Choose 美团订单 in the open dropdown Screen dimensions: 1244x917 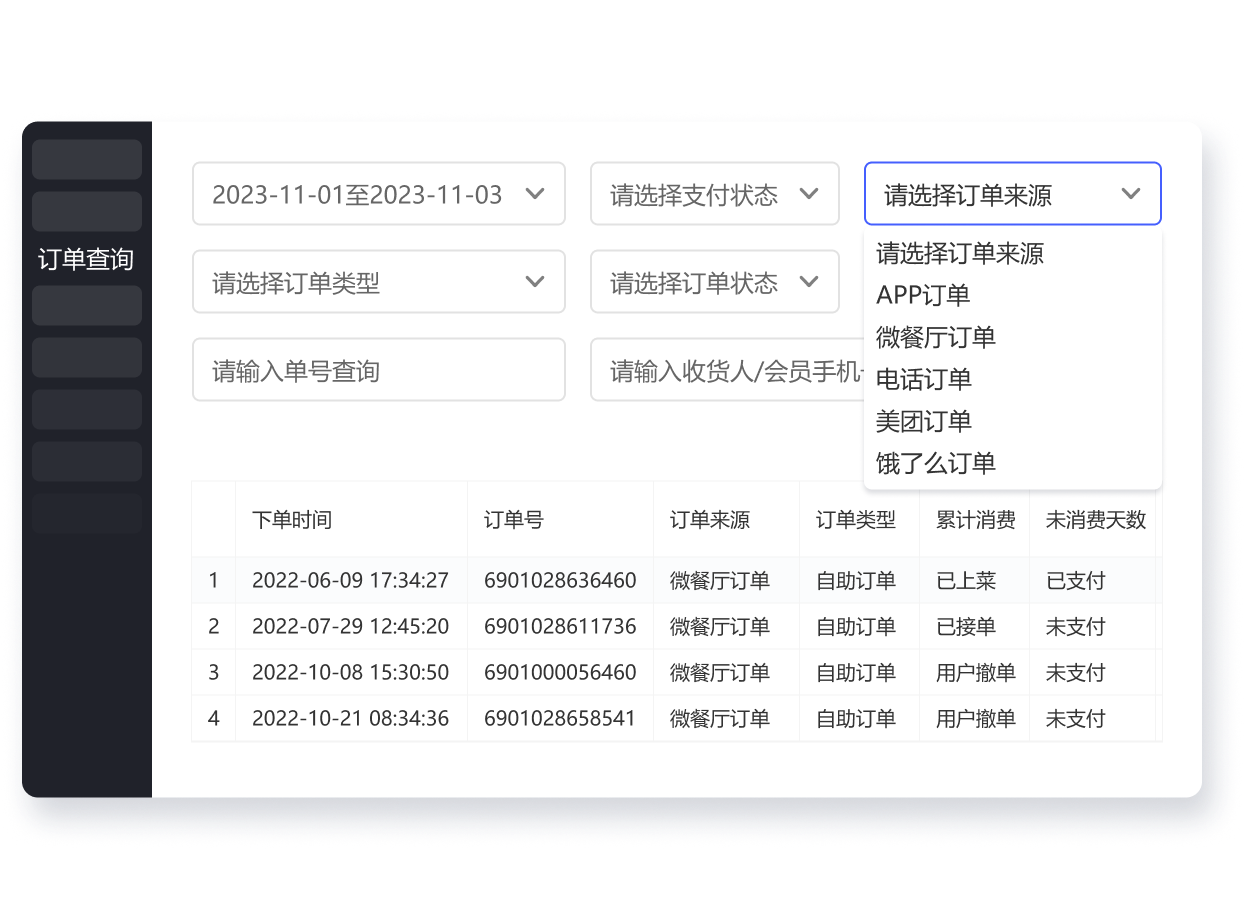tap(923, 421)
